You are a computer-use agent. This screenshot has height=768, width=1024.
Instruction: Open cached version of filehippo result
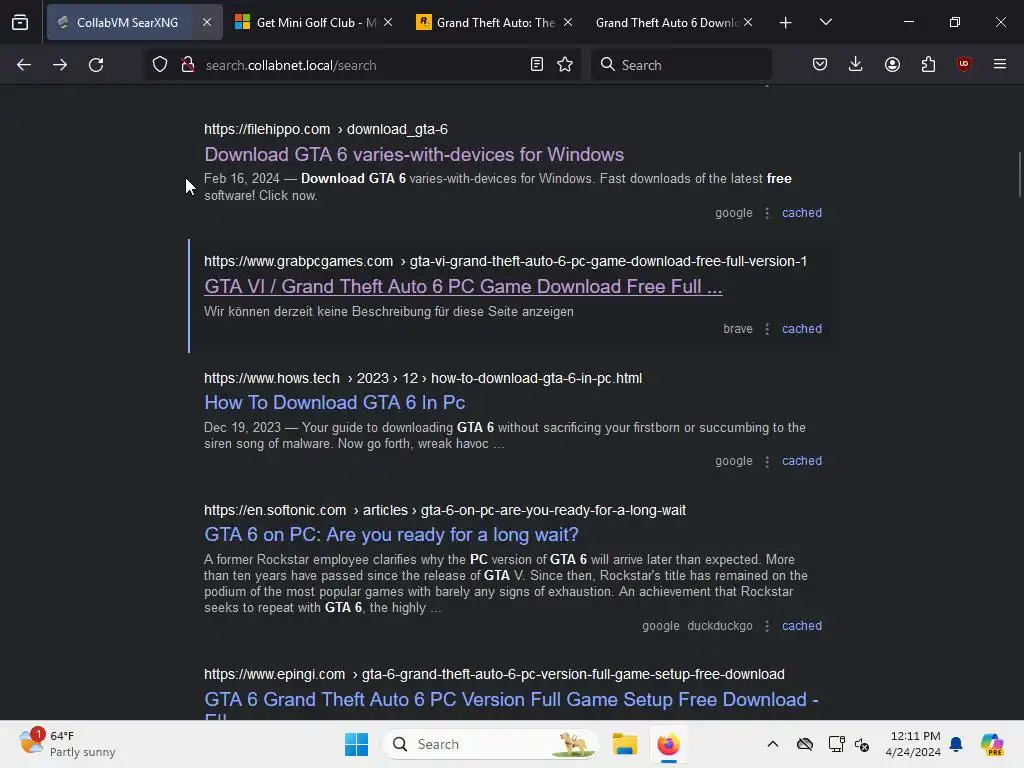[801, 213]
